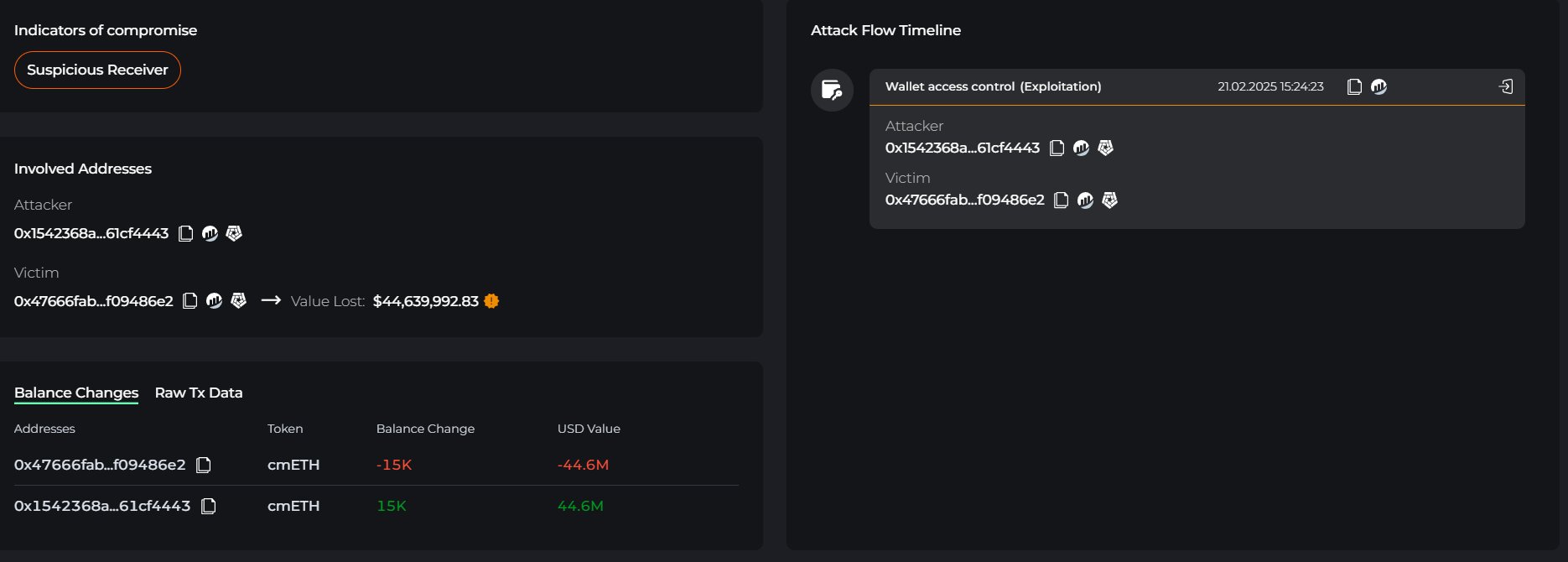Viewport: 1568px width, 562px height.
Task: Open Arkham pentagon icon beside Value Lost arrow
Action: 239,301
